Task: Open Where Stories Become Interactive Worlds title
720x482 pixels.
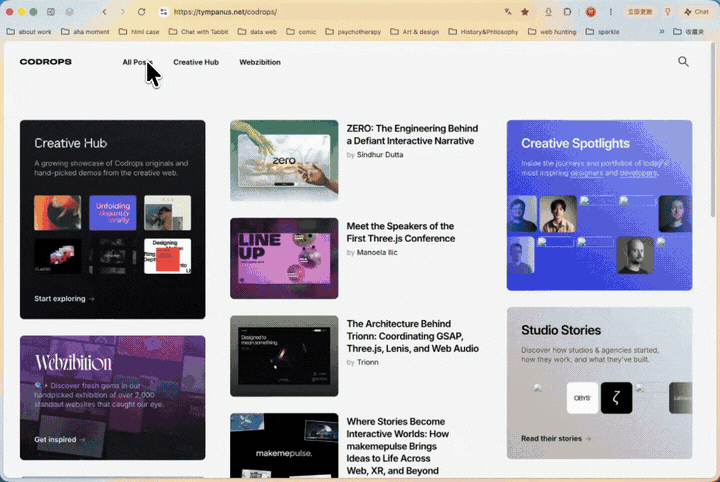Action: tap(398, 446)
